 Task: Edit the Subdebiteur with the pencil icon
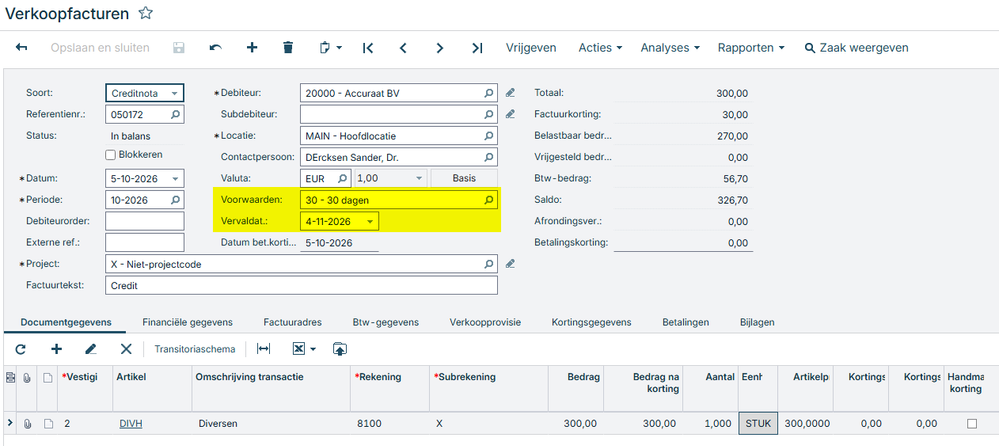point(510,114)
